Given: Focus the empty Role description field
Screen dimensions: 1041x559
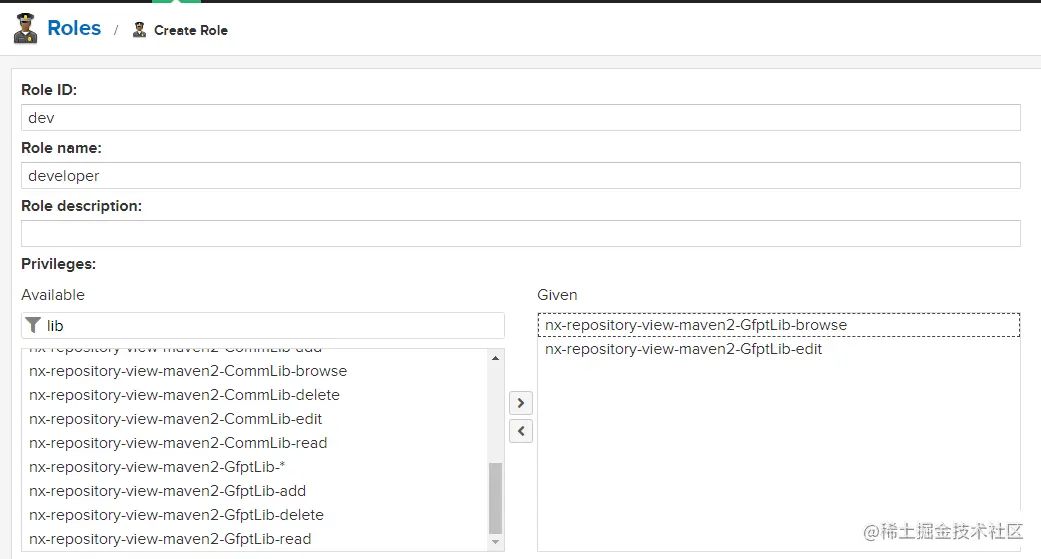Looking at the screenshot, I should (x=520, y=233).
